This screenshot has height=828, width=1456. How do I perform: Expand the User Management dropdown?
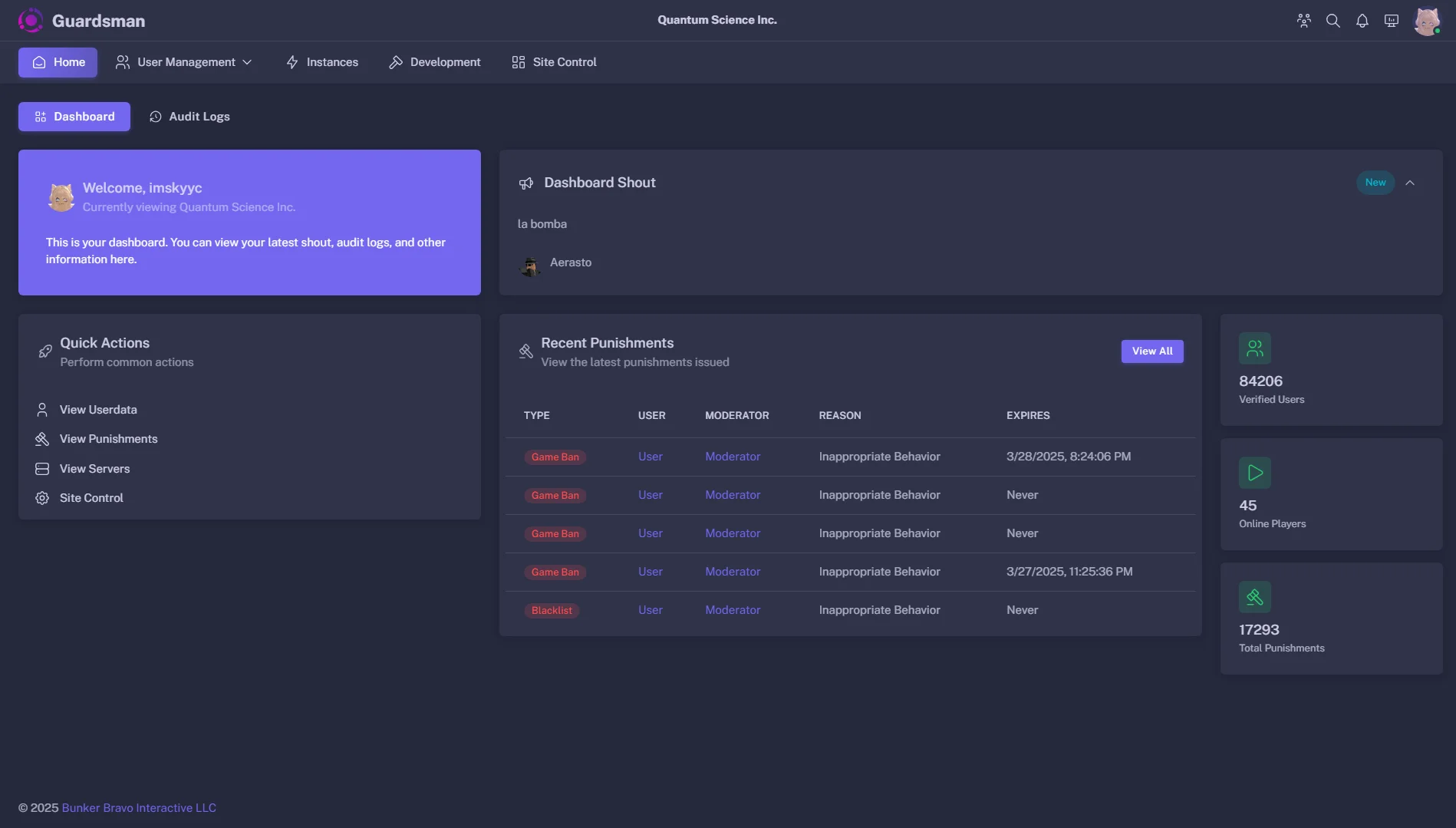click(183, 62)
